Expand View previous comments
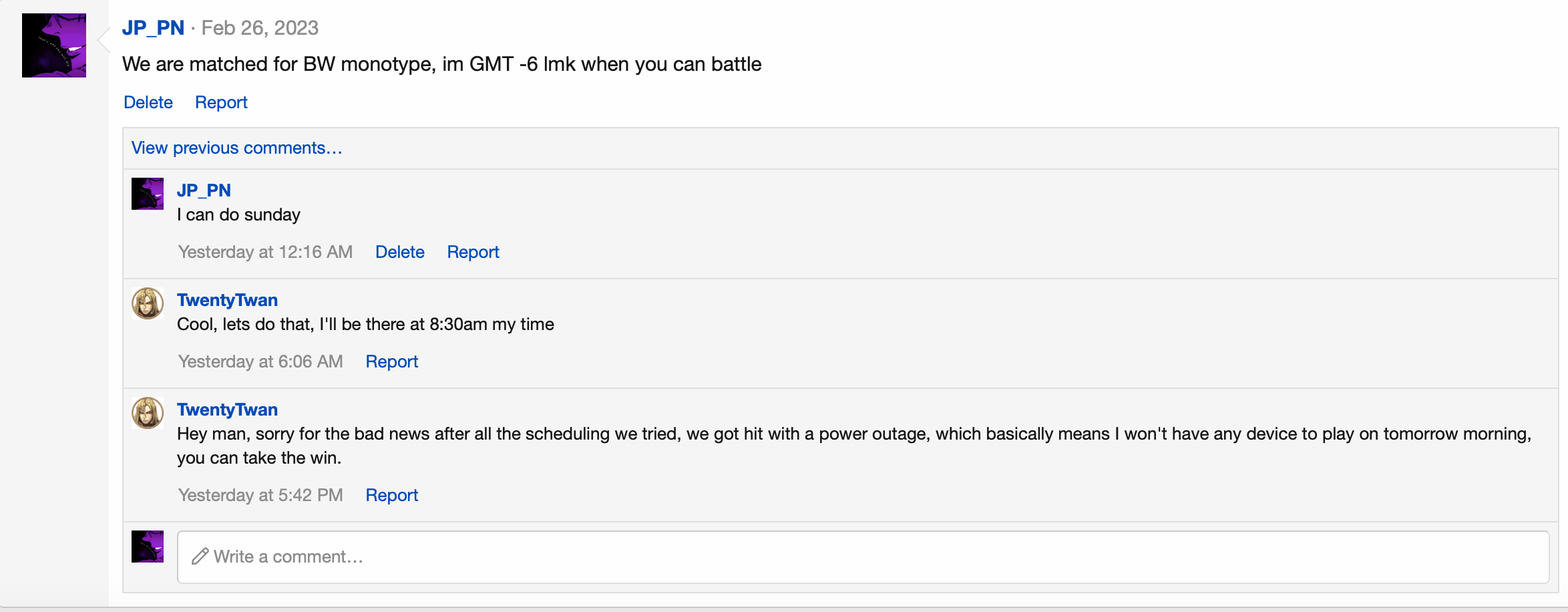 point(236,148)
